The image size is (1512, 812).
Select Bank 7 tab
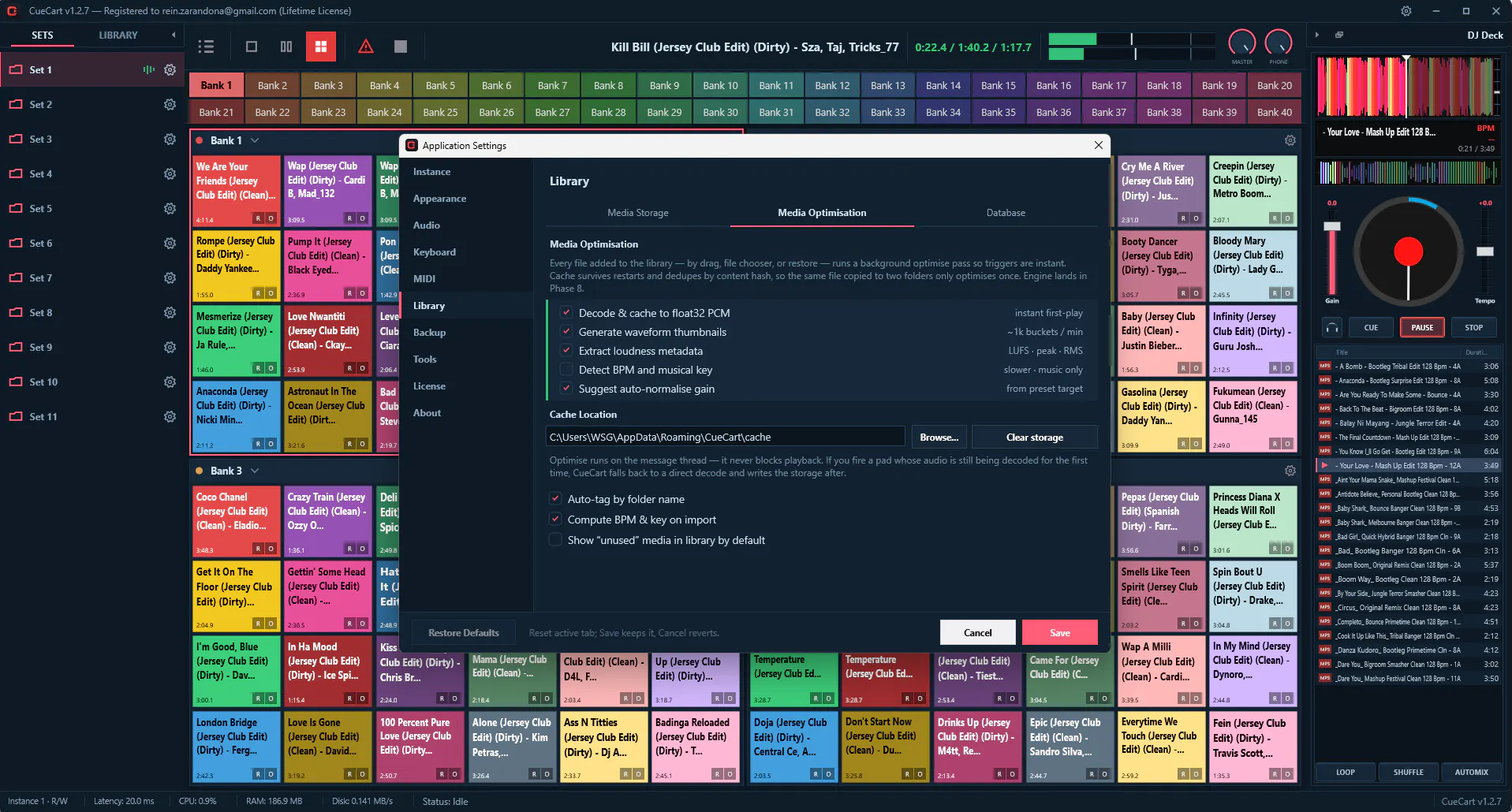(552, 86)
